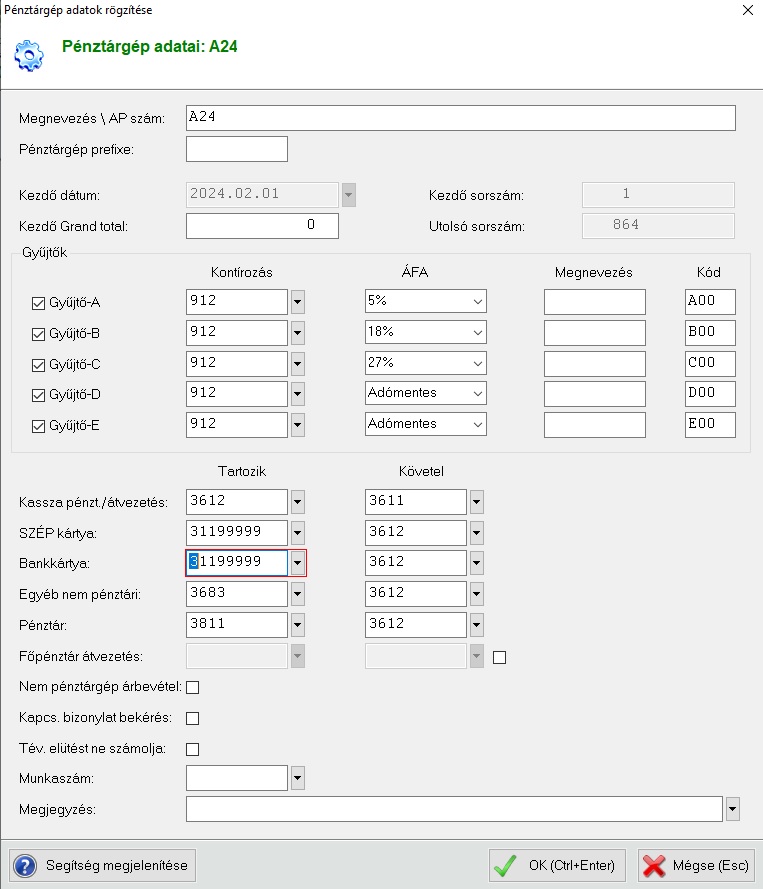This screenshot has width=763, height=889.
Task: Click the red X Mégse icon
Action: 654,864
